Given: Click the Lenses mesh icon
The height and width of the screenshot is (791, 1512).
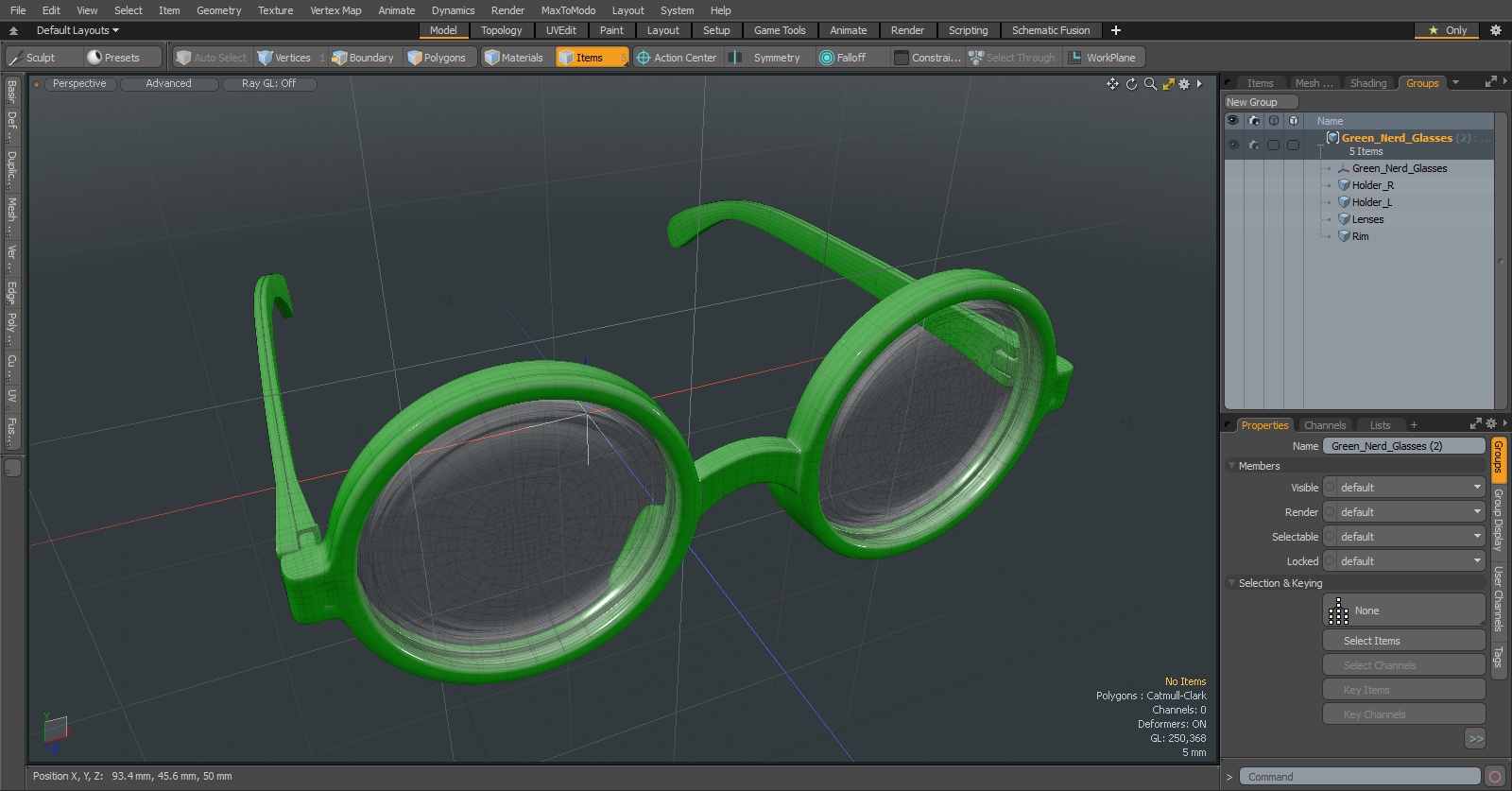Looking at the screenshot, I should [1344, 219].
